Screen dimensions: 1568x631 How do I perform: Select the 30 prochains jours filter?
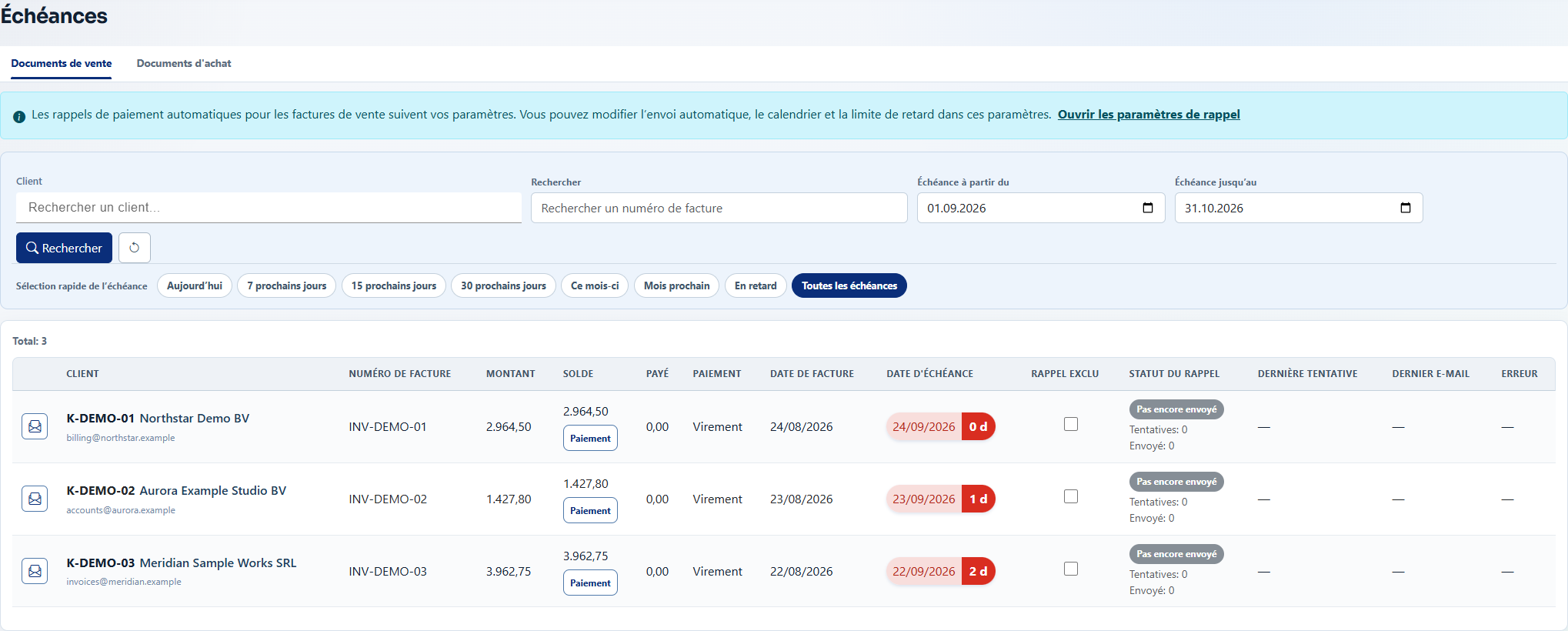tap(503, 285)
